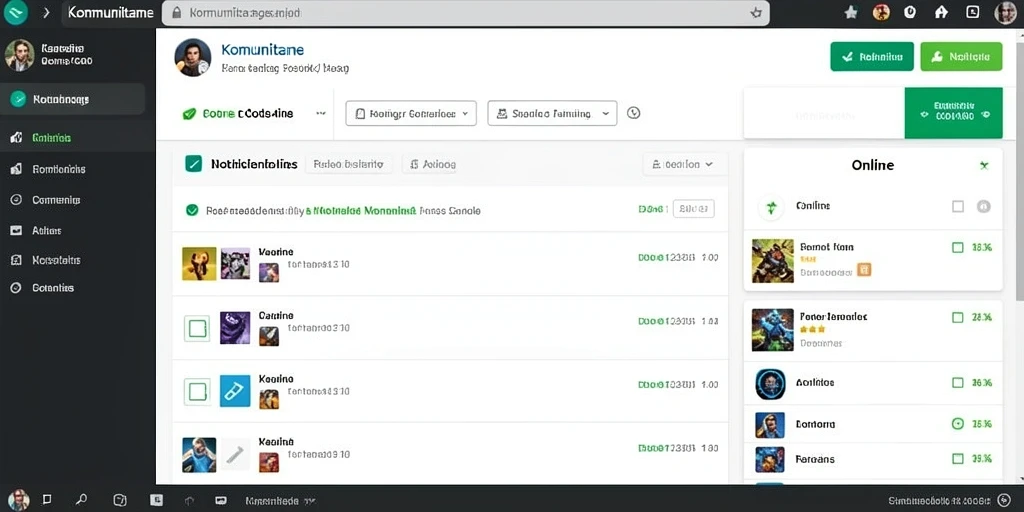Image resolution: width=1024 pixels, height=512 pixels.
Task: Tick the gray checkbox in the Oniine row
Action: tap(957, 206)
